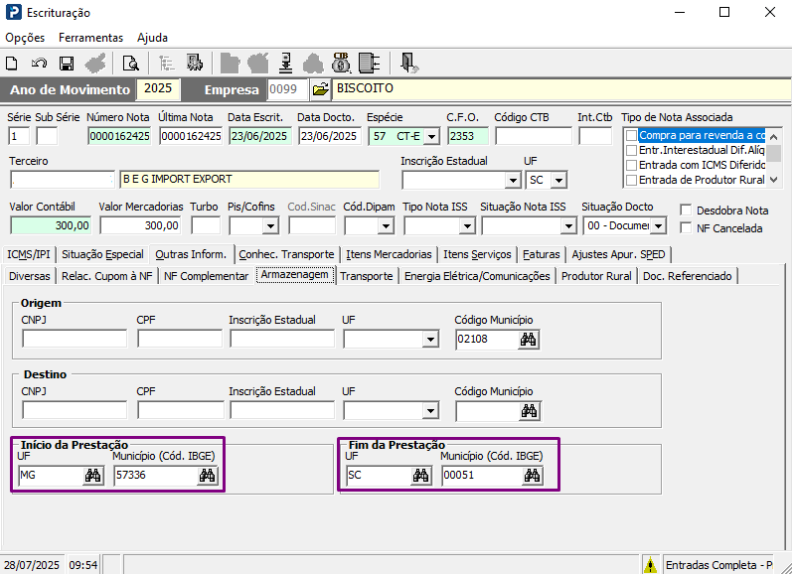Viewport: 792px width, 579px height.
Task: Check the NF Cancelada box
Action: click(x=686, y=228)
